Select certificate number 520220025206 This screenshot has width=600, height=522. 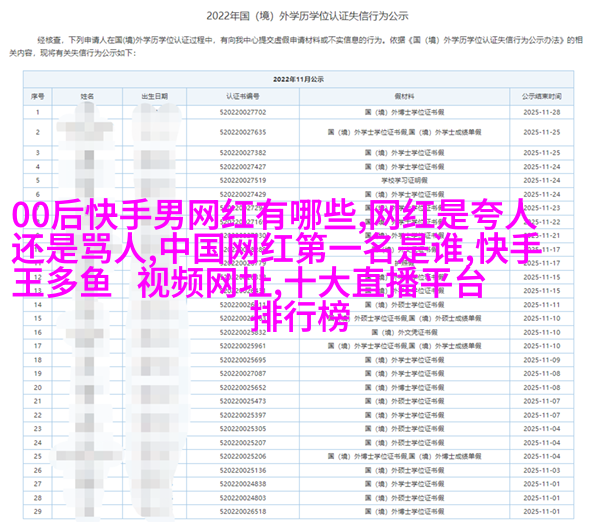(243, 456)
